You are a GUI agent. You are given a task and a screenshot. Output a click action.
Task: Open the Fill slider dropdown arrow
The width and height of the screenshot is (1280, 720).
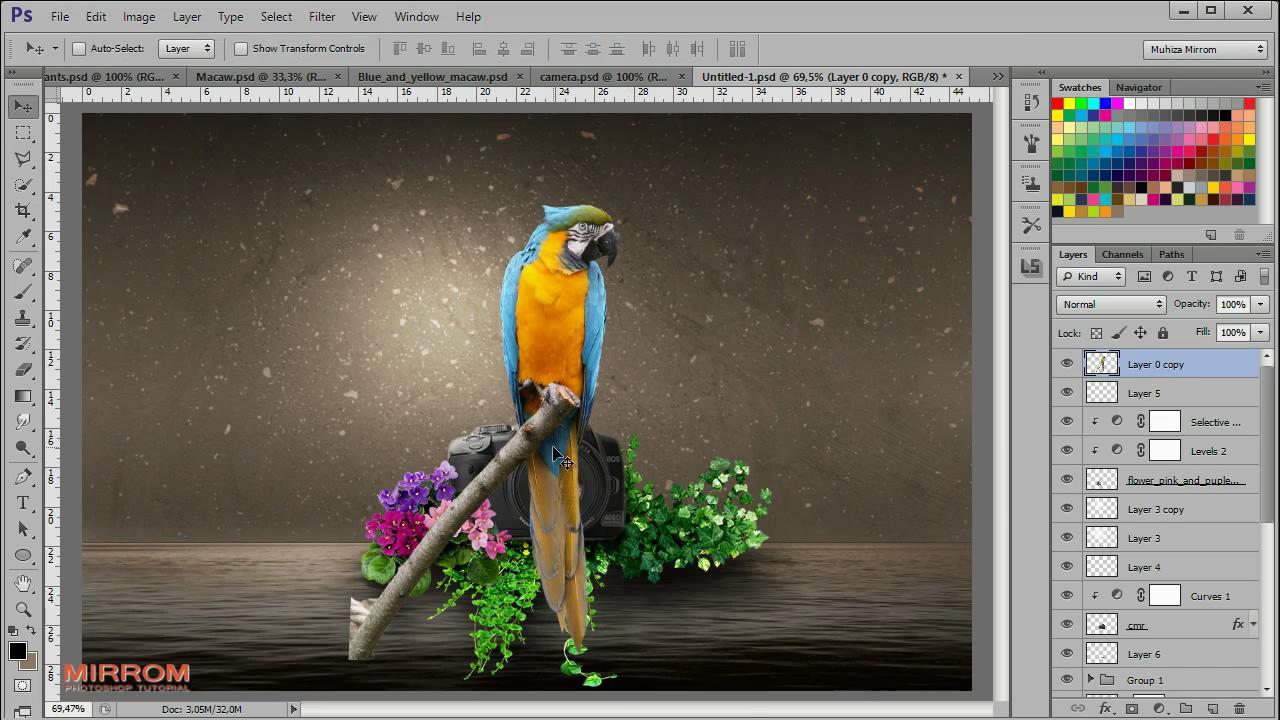tap(1260, 332)
